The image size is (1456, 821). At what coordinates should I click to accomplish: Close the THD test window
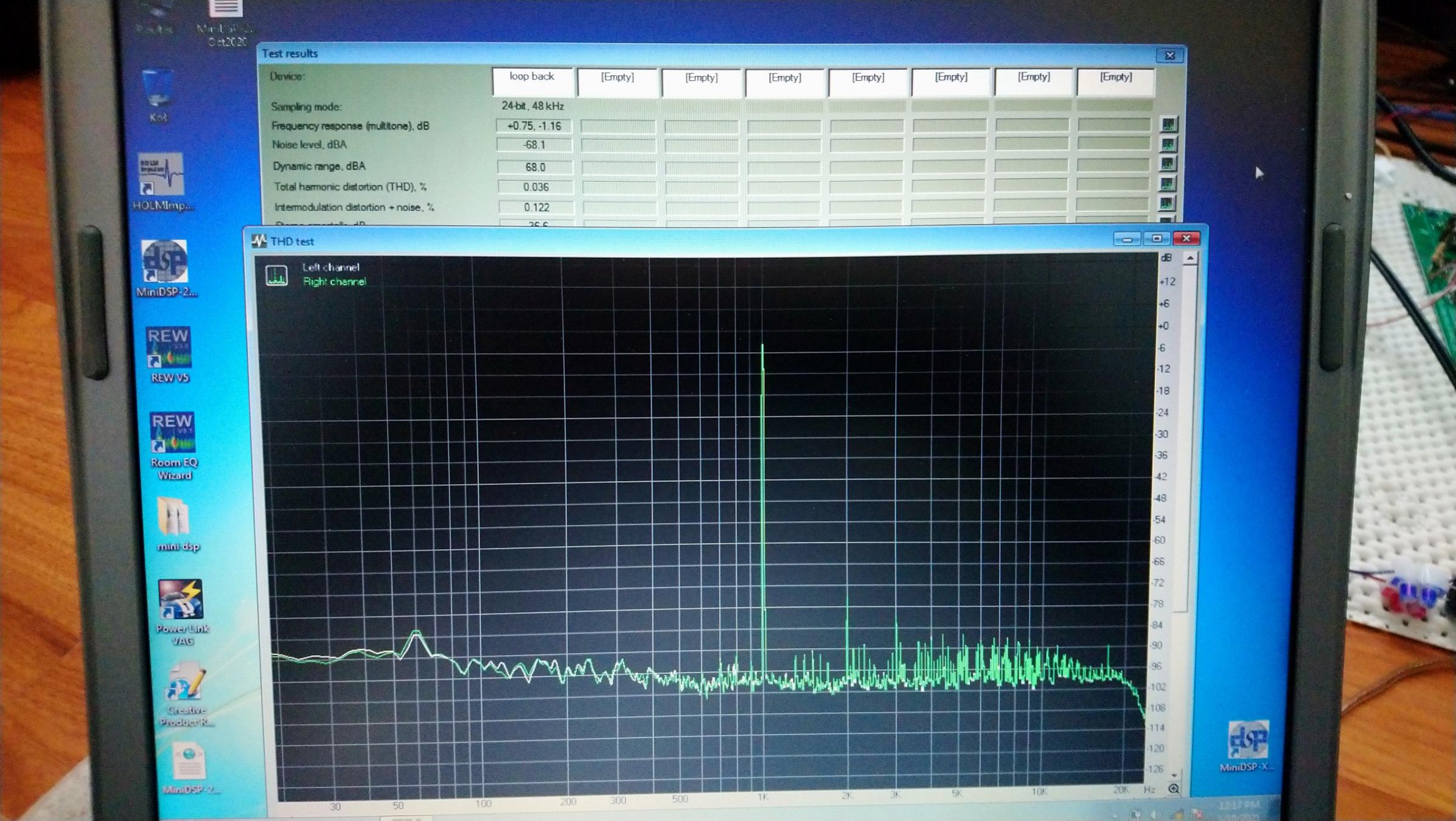tap(1186, 238)
